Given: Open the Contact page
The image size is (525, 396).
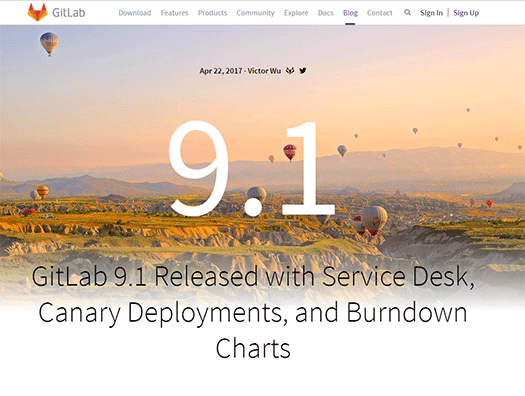Looking at the screenshot, I should coord(379,13).
